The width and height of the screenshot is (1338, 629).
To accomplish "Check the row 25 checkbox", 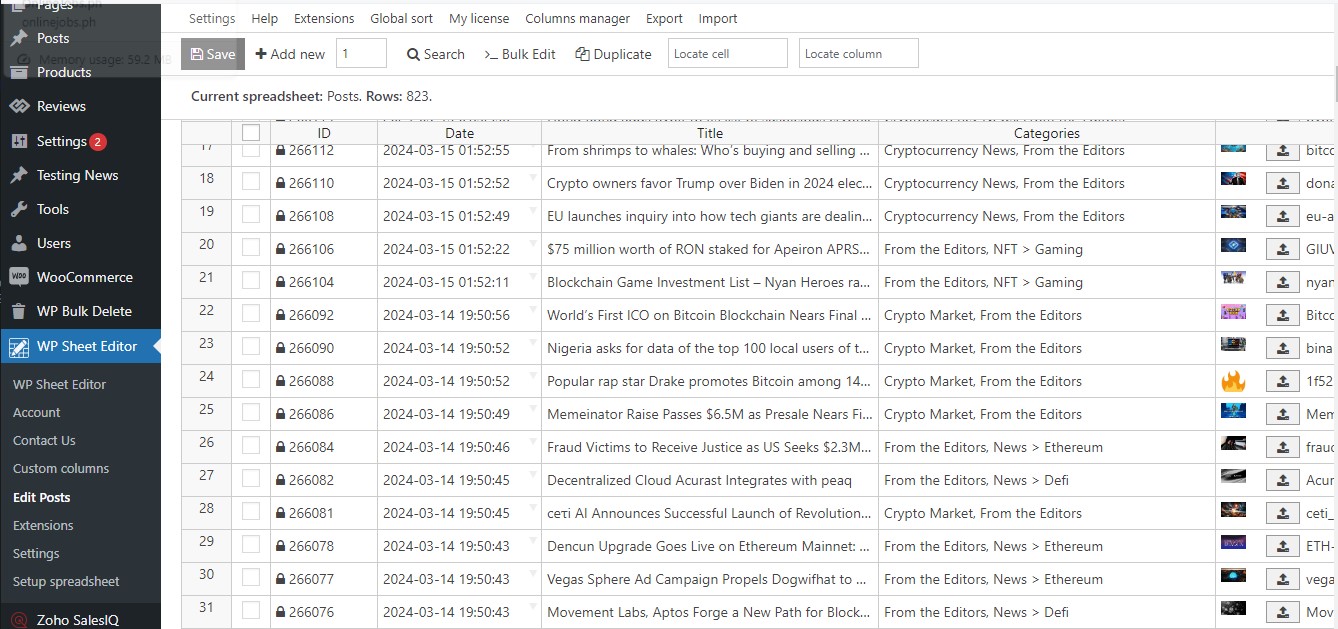I will coord(251,413).
